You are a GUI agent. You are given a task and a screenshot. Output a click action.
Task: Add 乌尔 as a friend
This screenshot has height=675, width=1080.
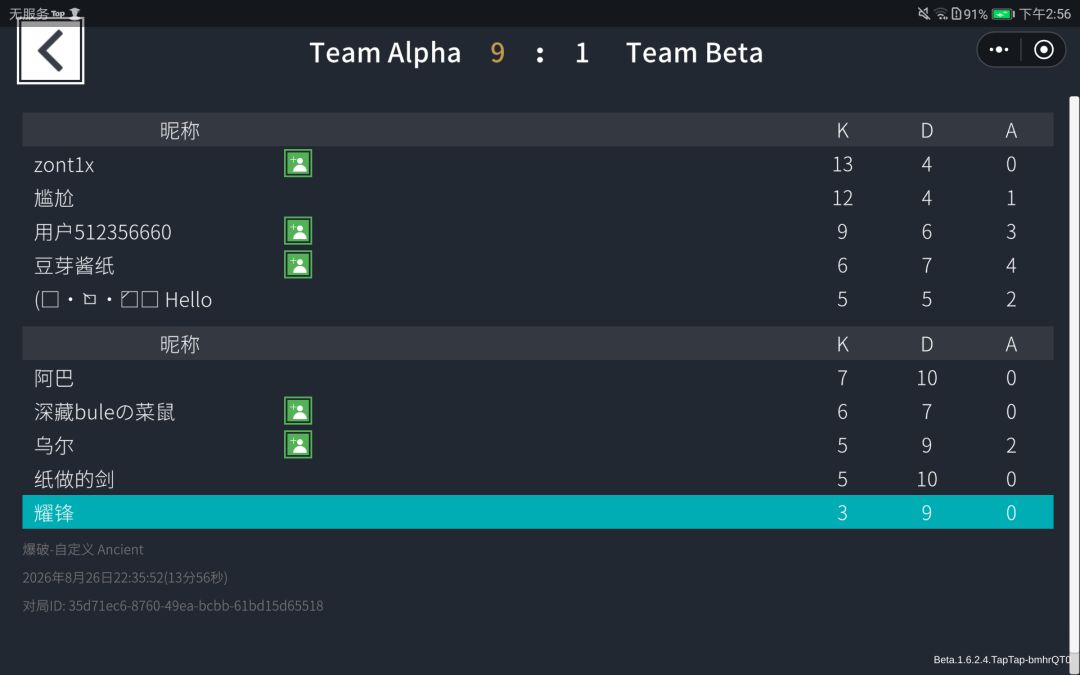pyautogui.click(x=298, y=444)
